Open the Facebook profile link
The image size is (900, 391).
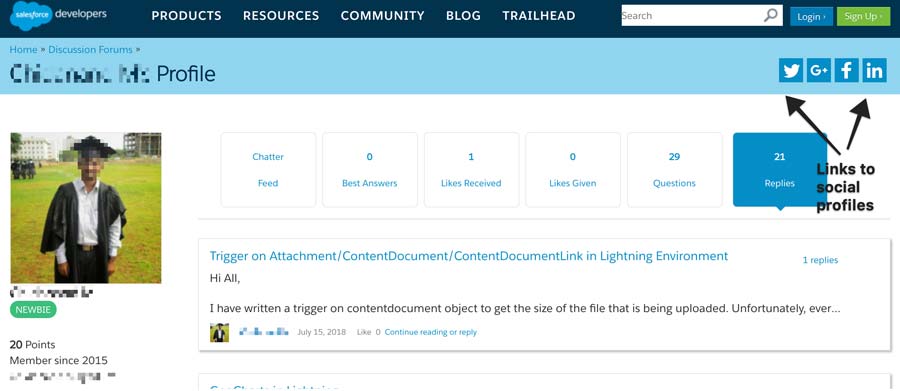point(847,71)
